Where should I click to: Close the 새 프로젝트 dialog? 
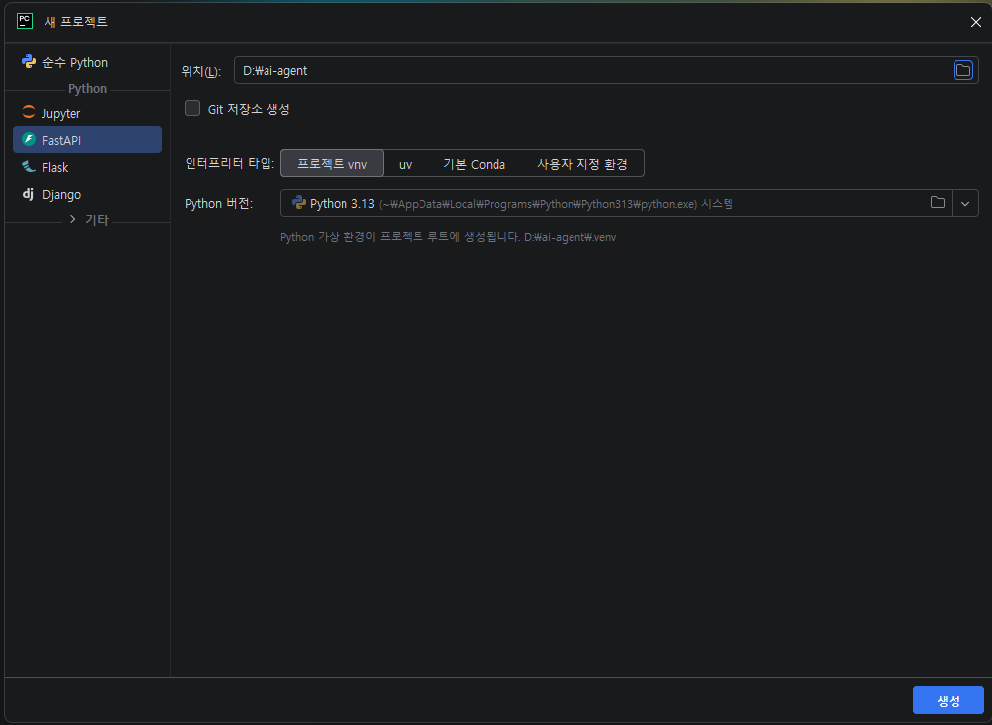pyautogui.click(x=976, y=21)
